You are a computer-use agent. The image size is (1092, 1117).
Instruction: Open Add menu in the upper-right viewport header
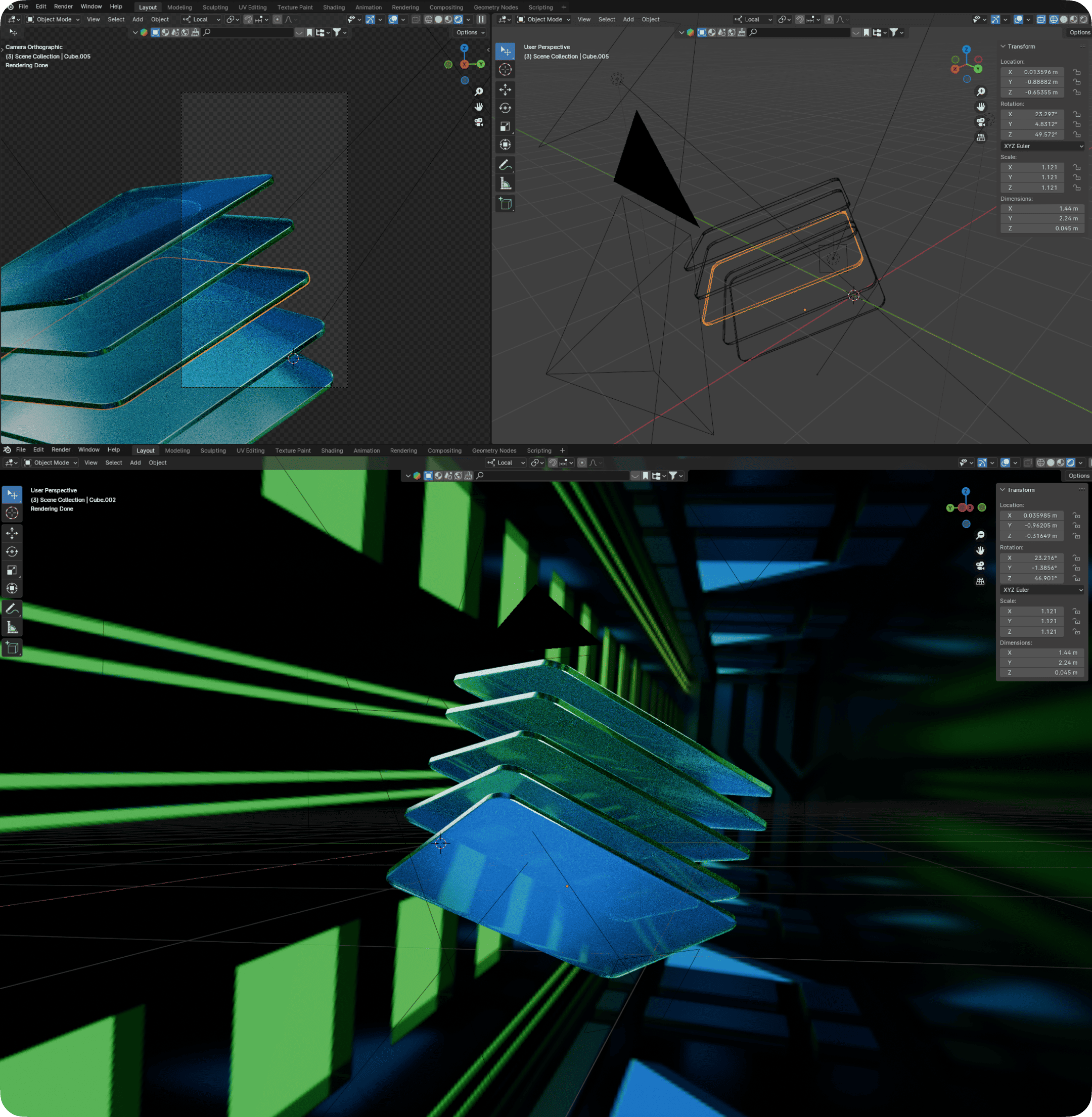click(x=628, y=20)
